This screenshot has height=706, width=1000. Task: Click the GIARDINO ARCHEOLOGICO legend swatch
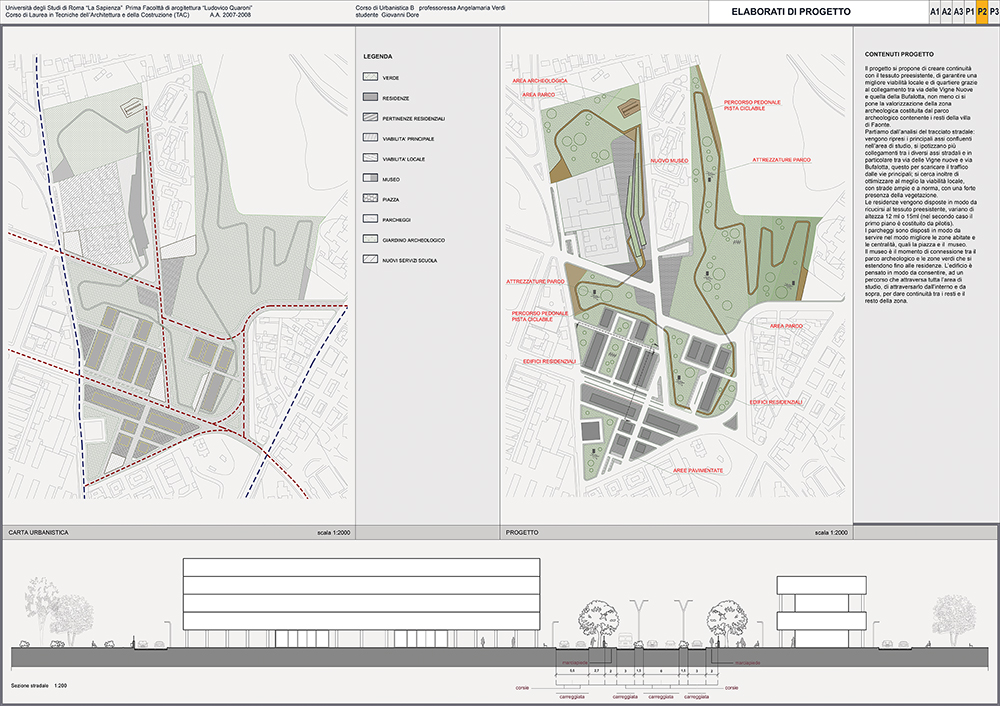click(371, 240)
